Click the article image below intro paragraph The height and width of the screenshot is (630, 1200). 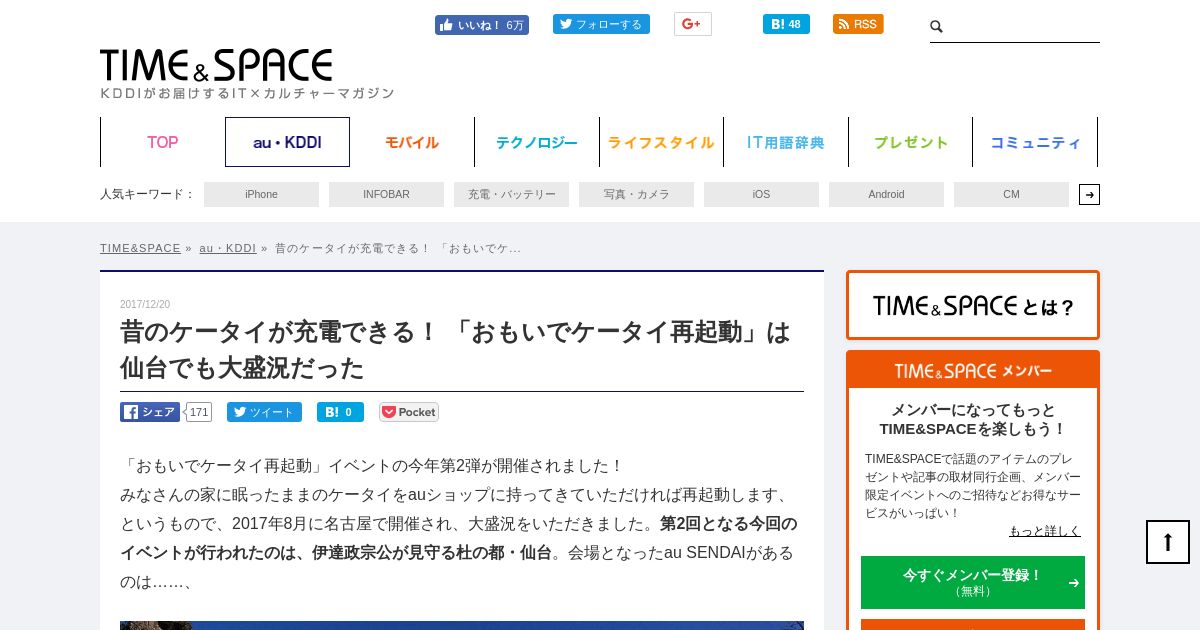coord(462,625)
